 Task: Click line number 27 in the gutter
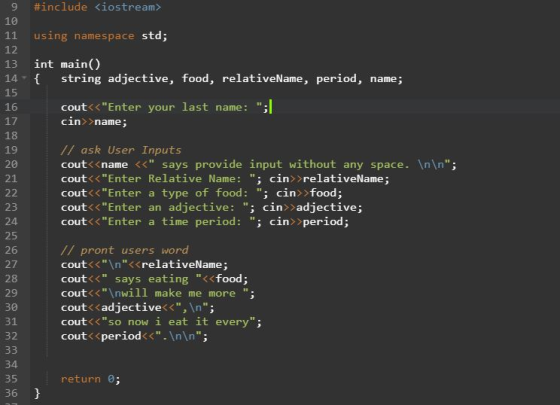click(x=11, y=264)
